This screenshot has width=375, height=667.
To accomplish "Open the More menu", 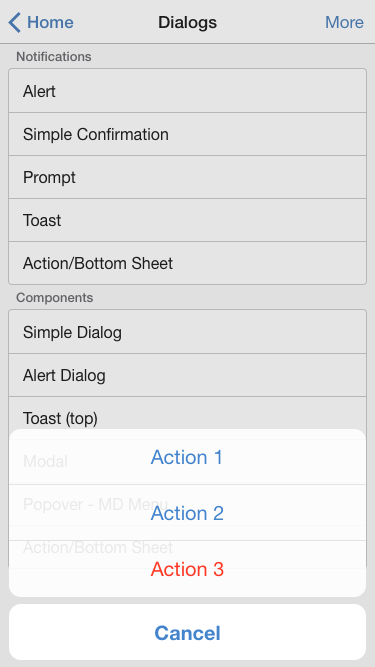I will pos(344,22).
